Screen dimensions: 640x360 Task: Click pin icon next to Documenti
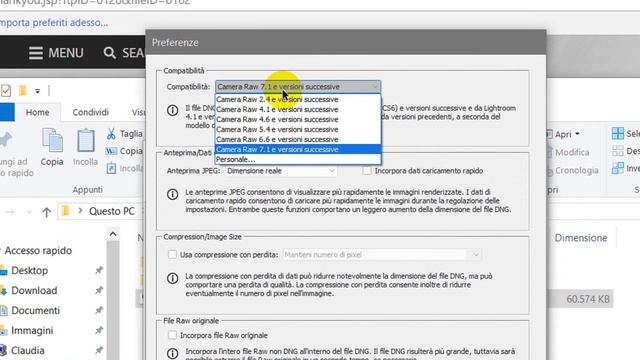click(x=99, y=311)
